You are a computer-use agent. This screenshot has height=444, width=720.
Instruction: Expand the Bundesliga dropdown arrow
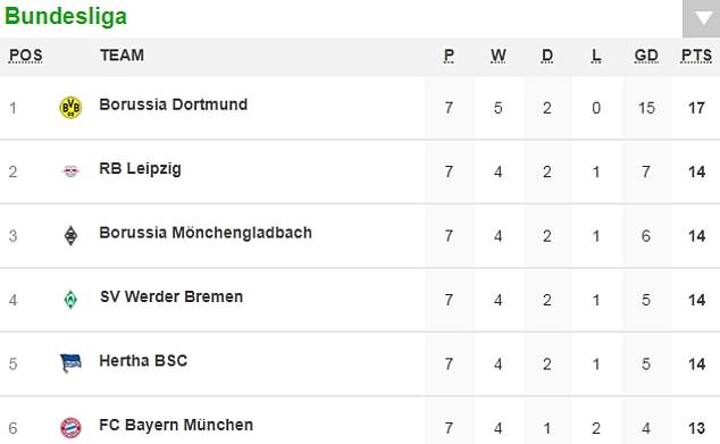[699, 19]
